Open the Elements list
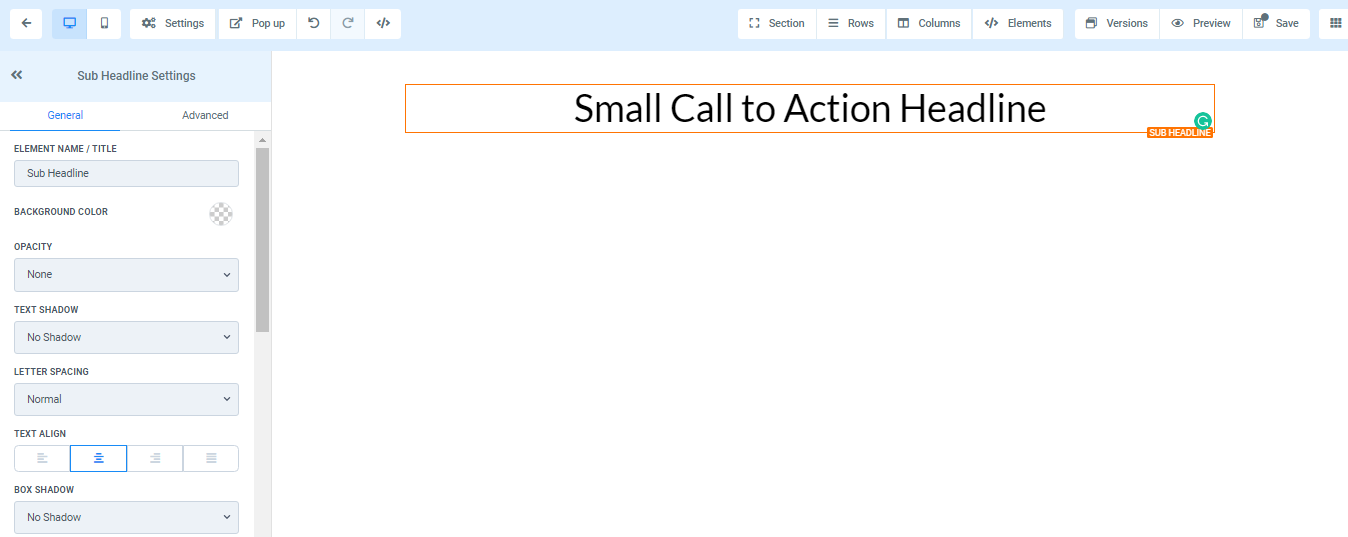The width and height of the screenshot is (1348, 537). 1018,23
